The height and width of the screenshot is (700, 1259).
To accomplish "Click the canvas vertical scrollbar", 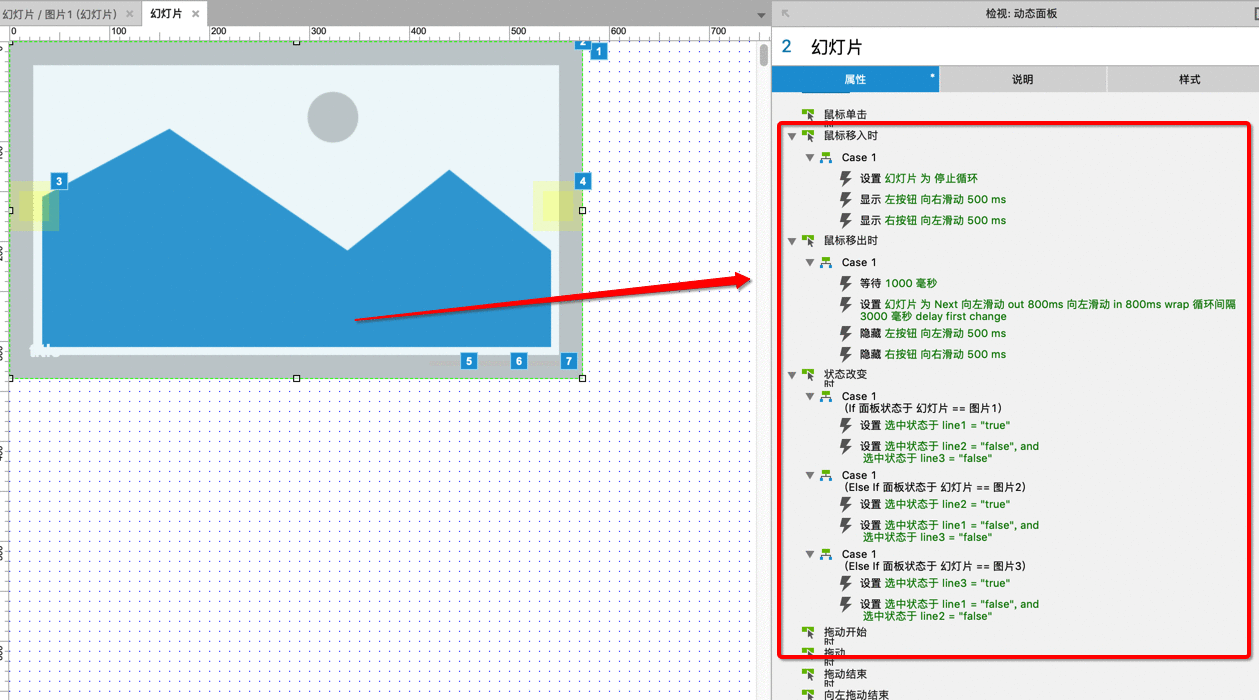I will pos(764,54).
